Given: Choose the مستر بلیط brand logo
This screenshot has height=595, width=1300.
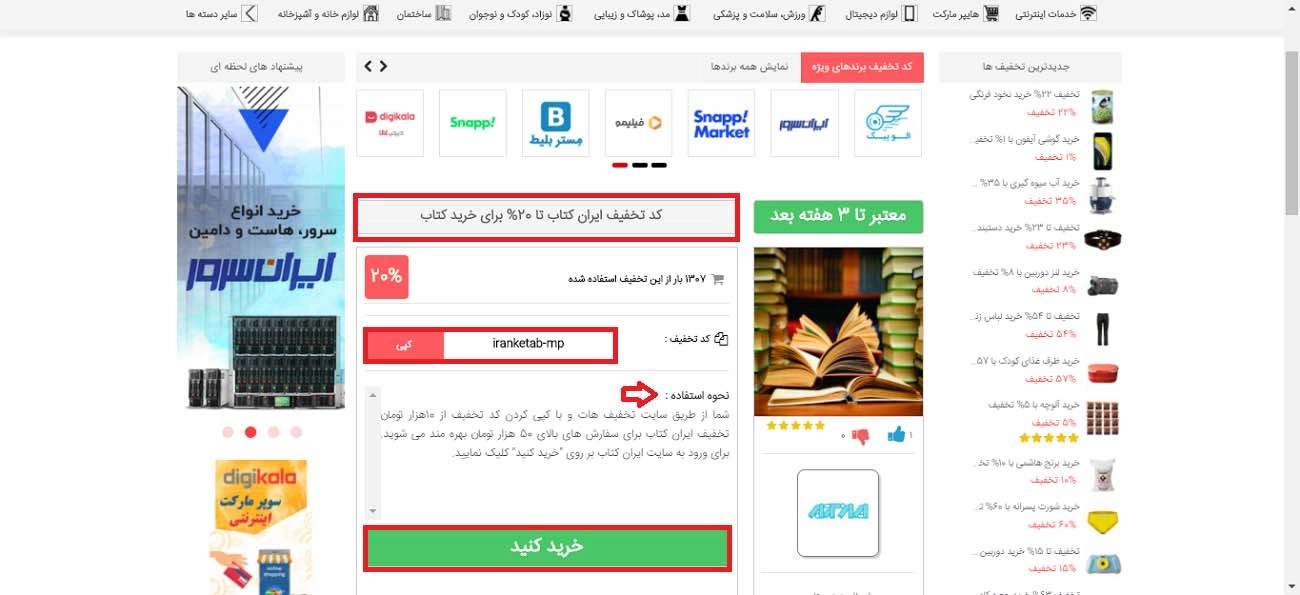Looking at the screenshot, I should point(555,123).
